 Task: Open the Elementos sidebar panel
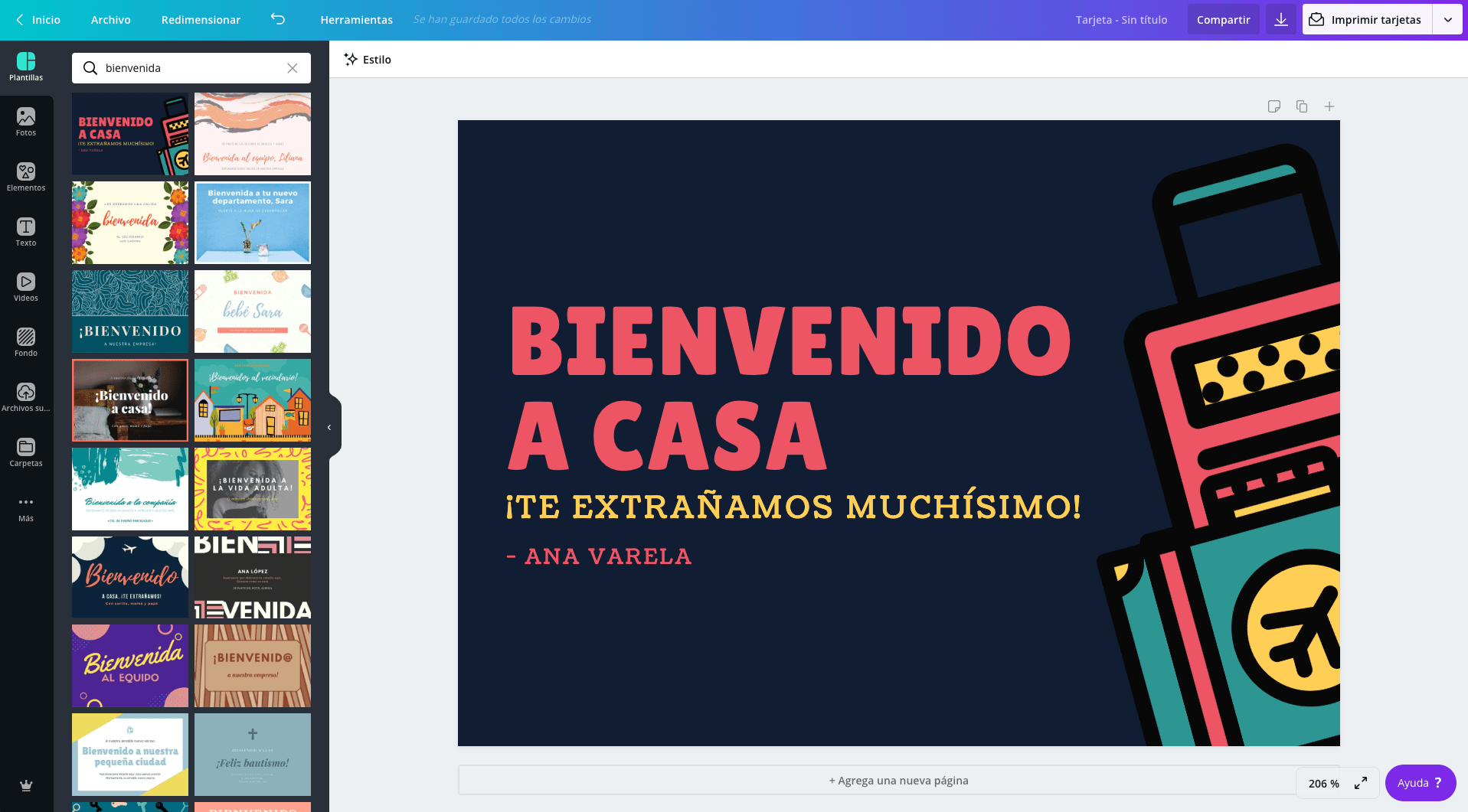[26, 178]
